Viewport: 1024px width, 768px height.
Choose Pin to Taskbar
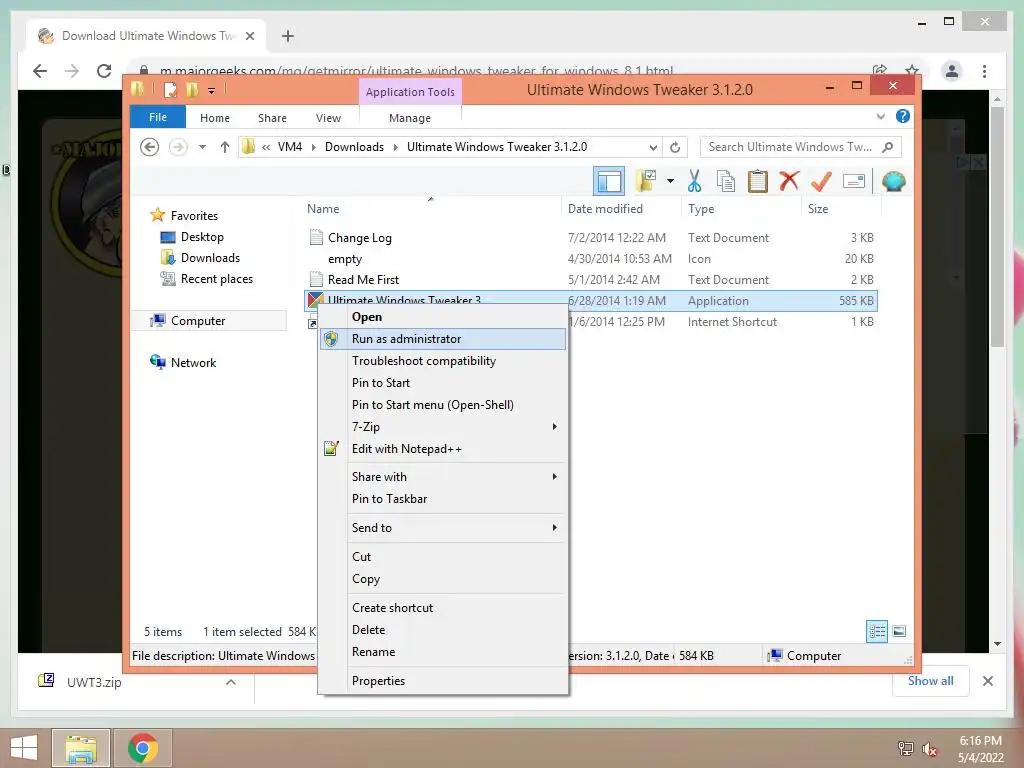coord(443,499)
